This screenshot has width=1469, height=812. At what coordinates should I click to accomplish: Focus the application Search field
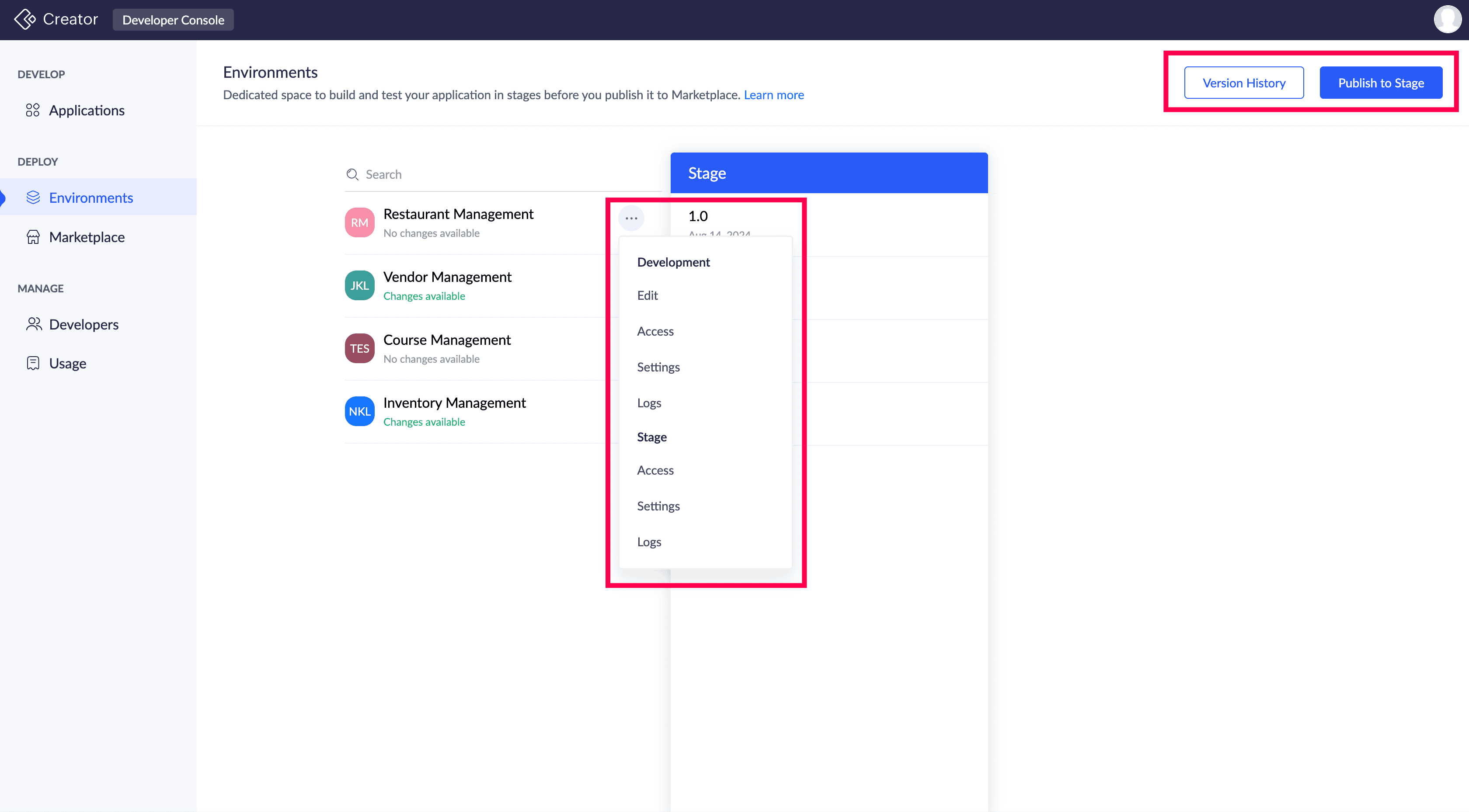(x=502, y=174)
